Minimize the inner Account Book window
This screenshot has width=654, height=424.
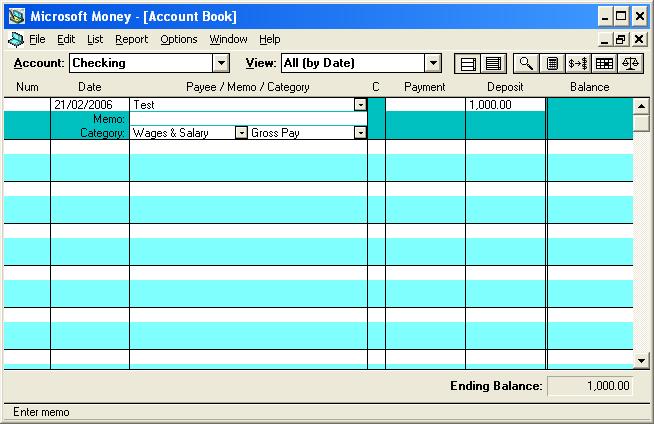click(604, 40)
